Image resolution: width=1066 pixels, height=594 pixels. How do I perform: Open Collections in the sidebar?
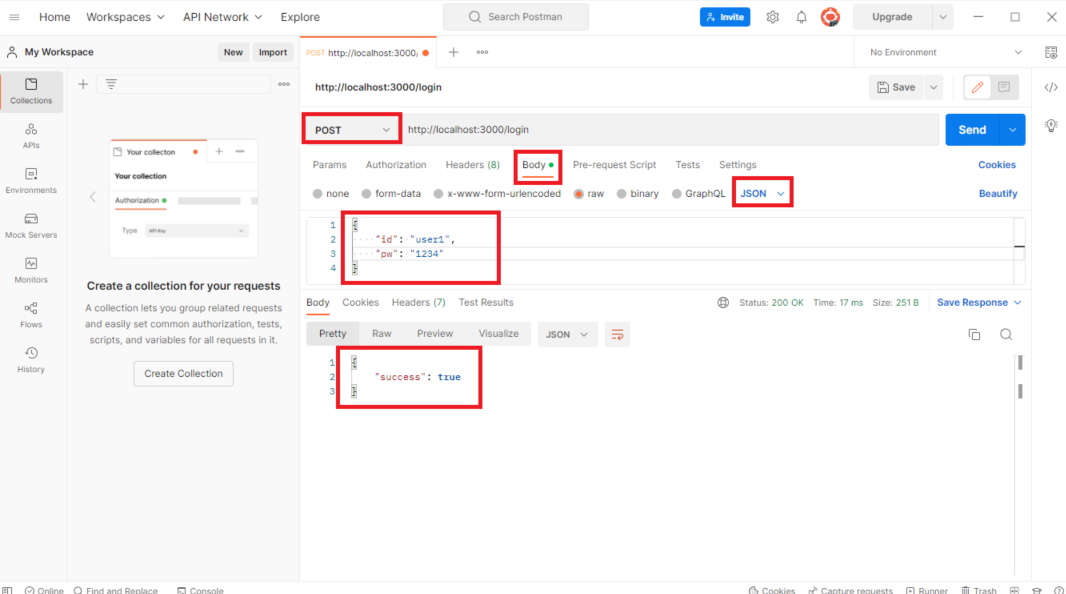(31, 91)
